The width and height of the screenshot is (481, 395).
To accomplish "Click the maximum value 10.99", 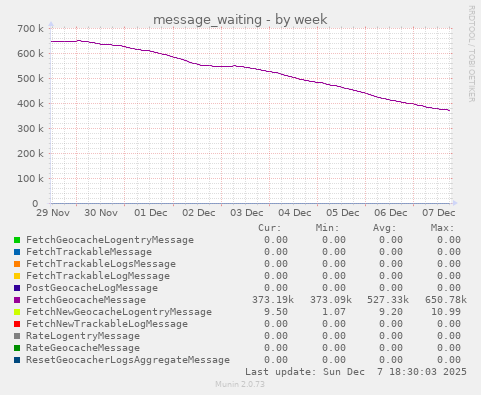I will (x=446, y=312).
